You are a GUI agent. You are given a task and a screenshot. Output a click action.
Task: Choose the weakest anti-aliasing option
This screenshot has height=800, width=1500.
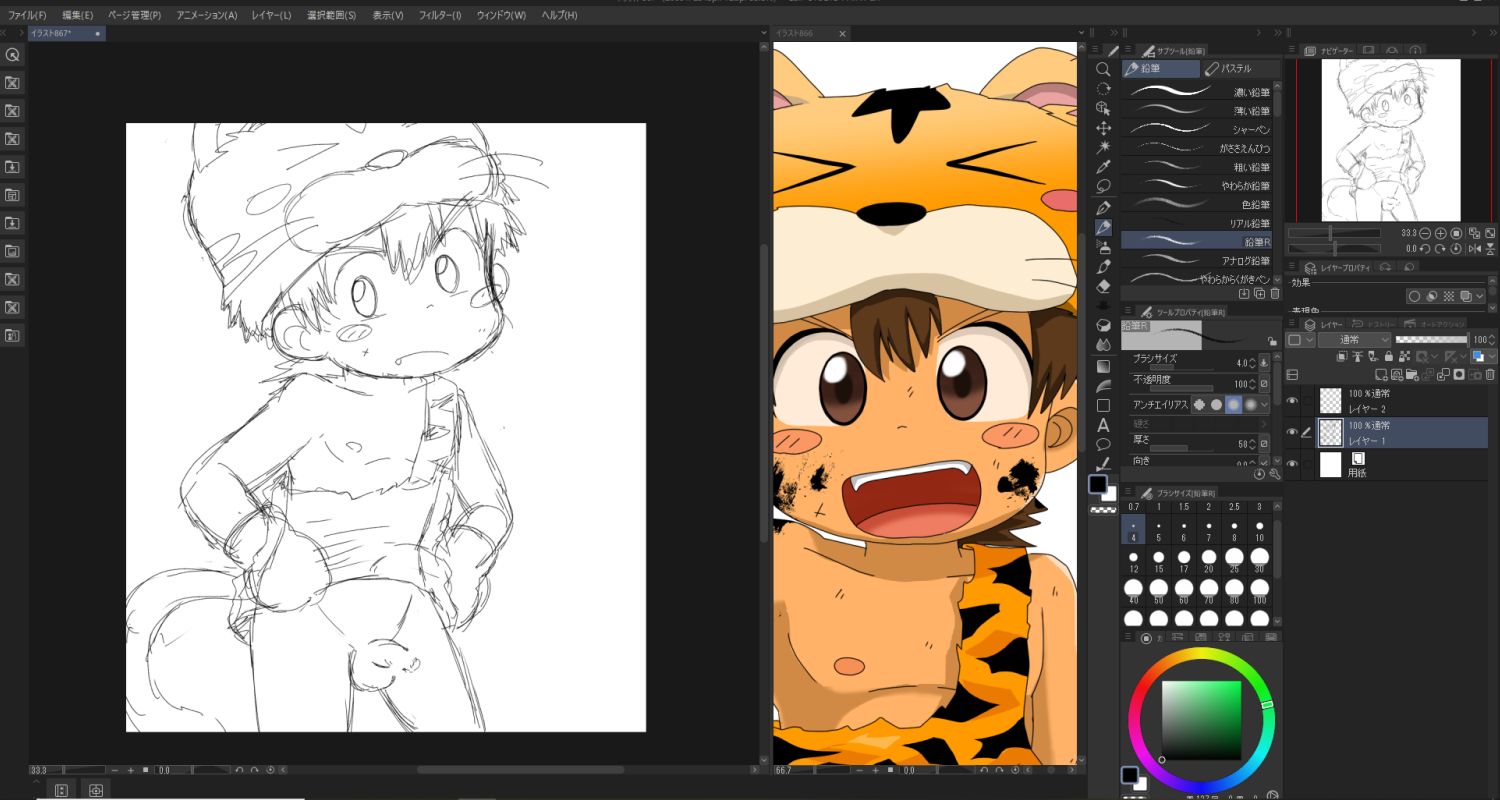(1199, 404)
